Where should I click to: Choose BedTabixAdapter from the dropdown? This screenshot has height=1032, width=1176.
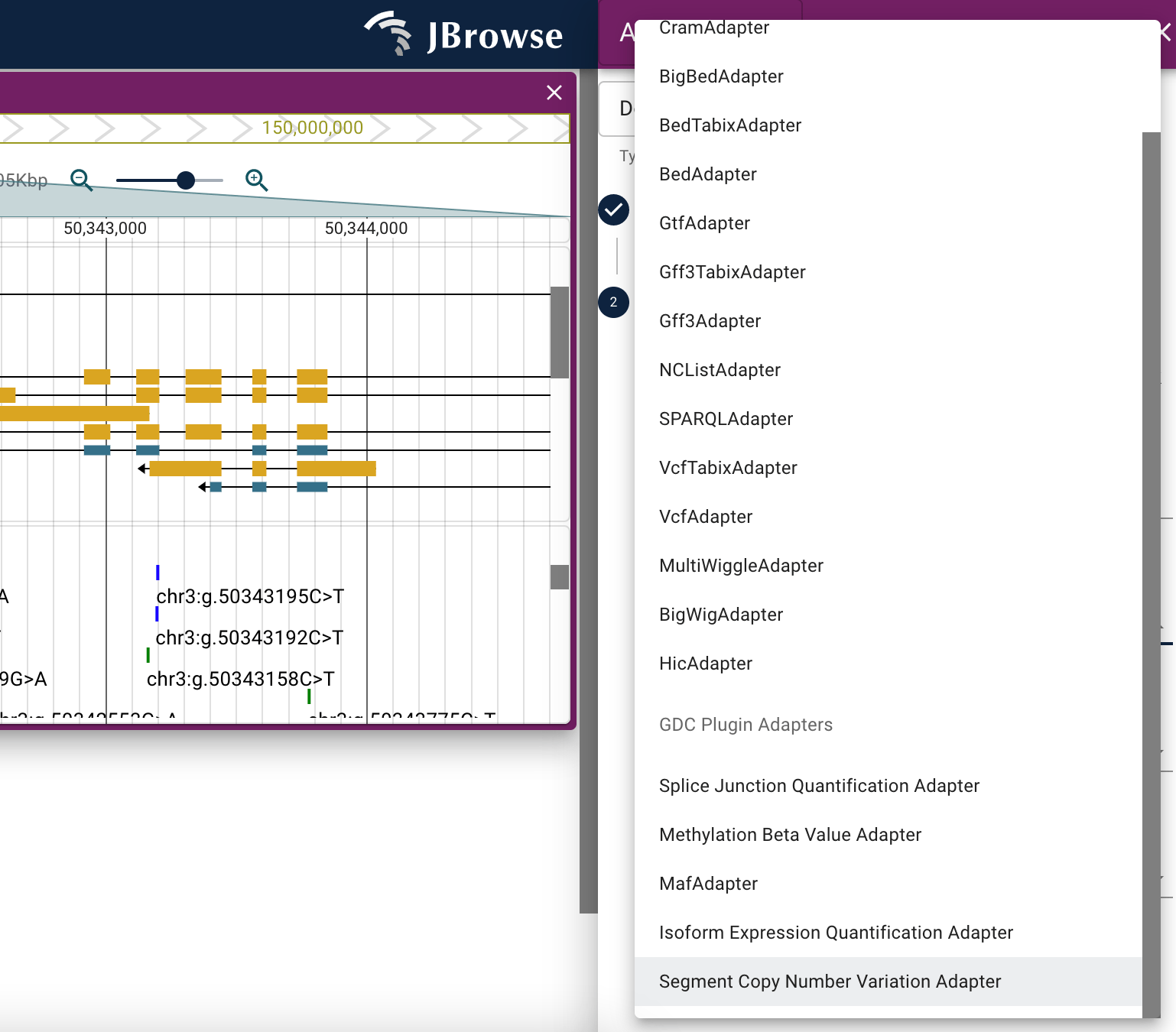[888, 125]
